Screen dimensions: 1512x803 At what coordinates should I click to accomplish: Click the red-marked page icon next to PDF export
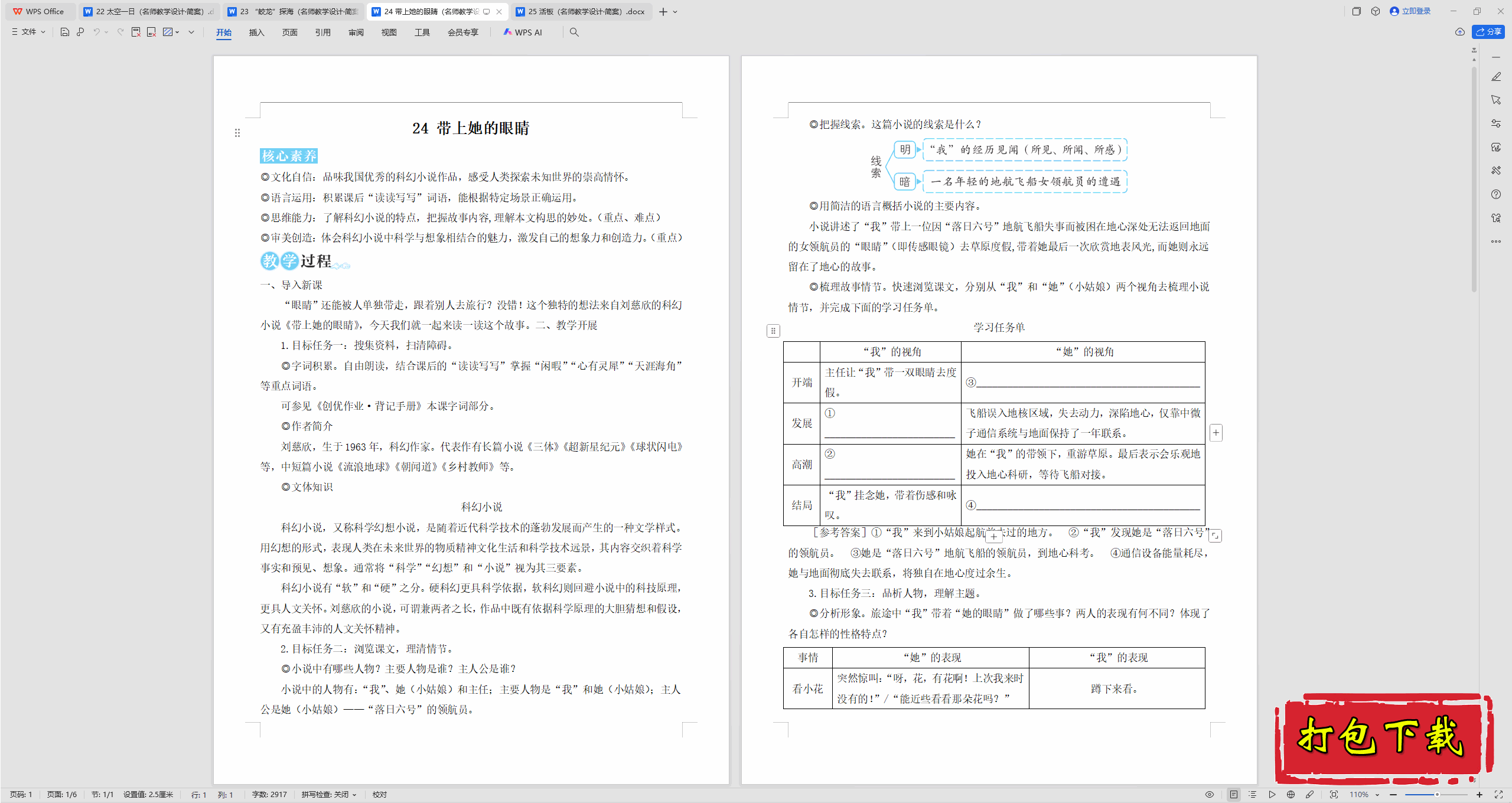(151, 32)
